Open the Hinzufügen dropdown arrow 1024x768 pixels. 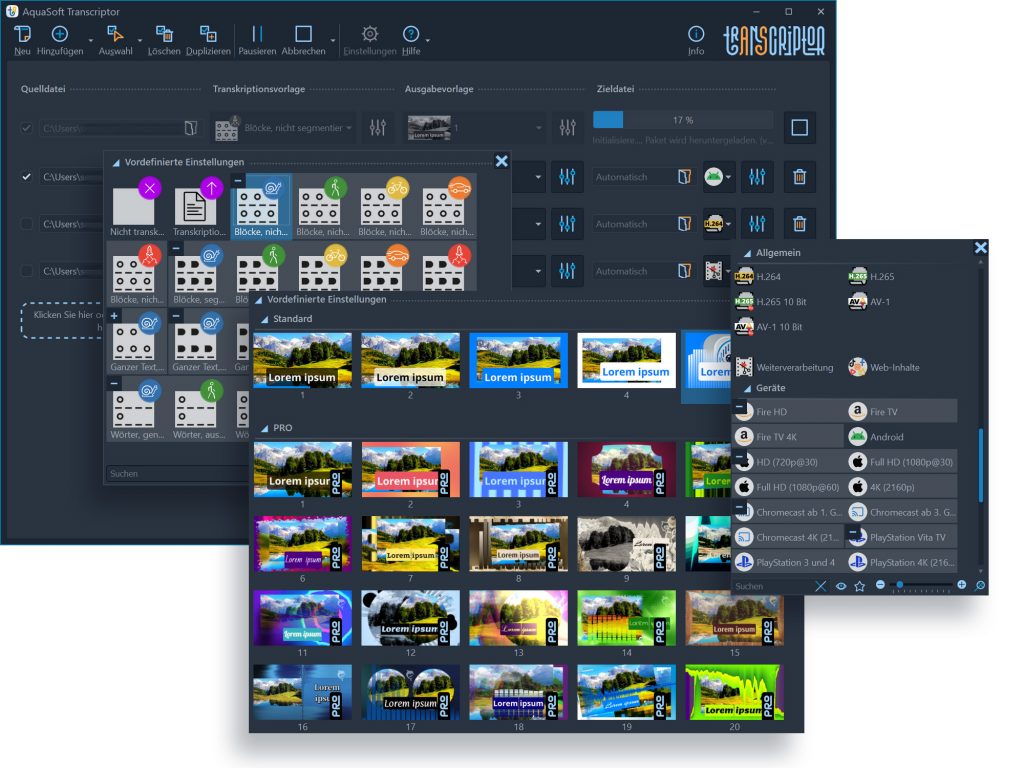(x=91, y=42)
